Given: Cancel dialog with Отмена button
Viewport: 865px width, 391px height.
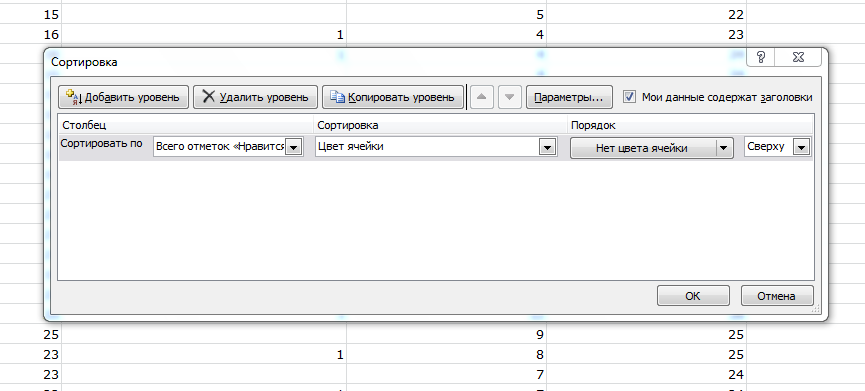Looking at the screenshot, I should [776, 296].
